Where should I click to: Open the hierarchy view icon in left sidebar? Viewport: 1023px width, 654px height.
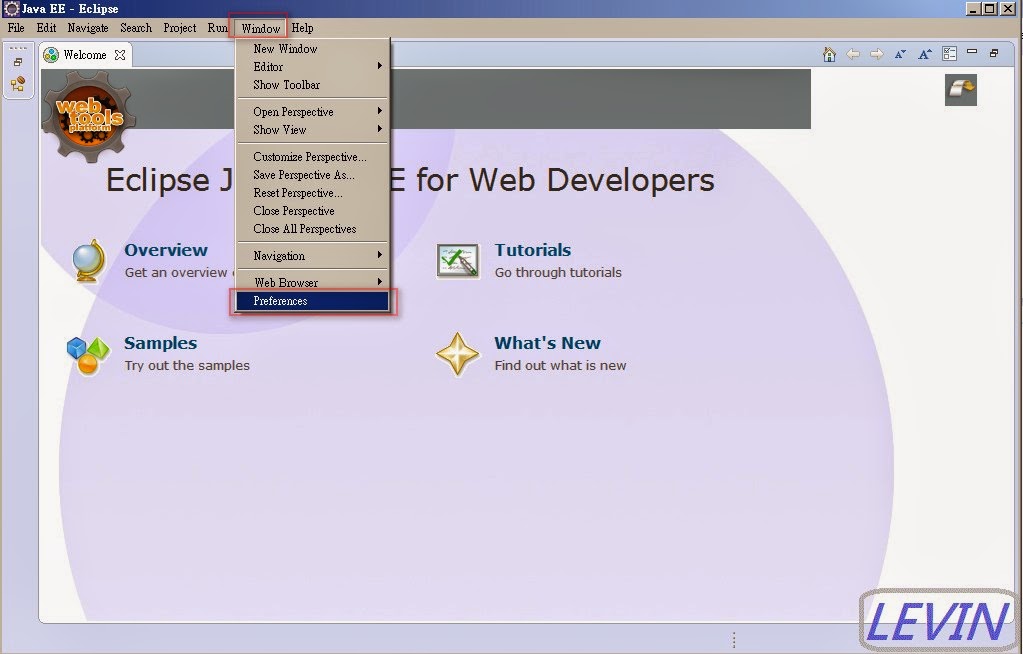[x=18, y=84]
